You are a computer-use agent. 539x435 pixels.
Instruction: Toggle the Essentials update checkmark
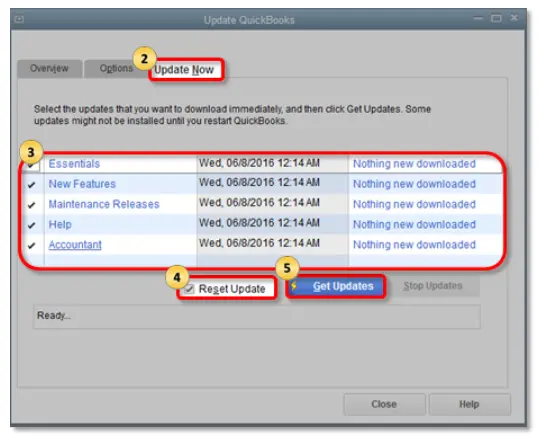32,165
